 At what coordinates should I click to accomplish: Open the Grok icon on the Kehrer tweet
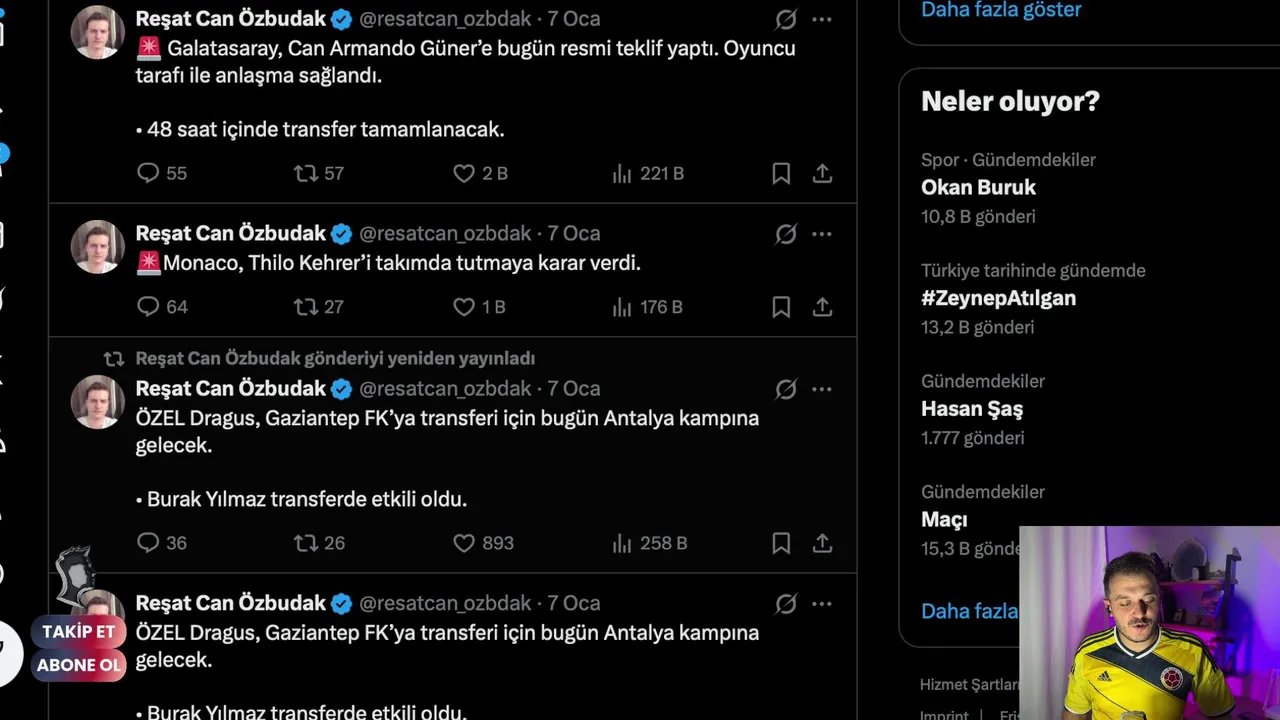click(x=786, y=234)
